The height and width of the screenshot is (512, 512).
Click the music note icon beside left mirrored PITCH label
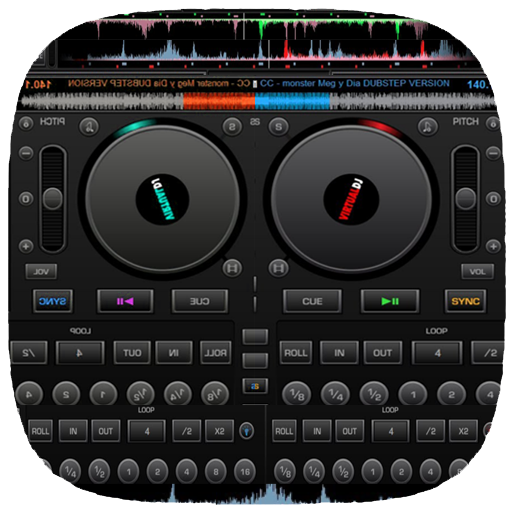[89, 127]
